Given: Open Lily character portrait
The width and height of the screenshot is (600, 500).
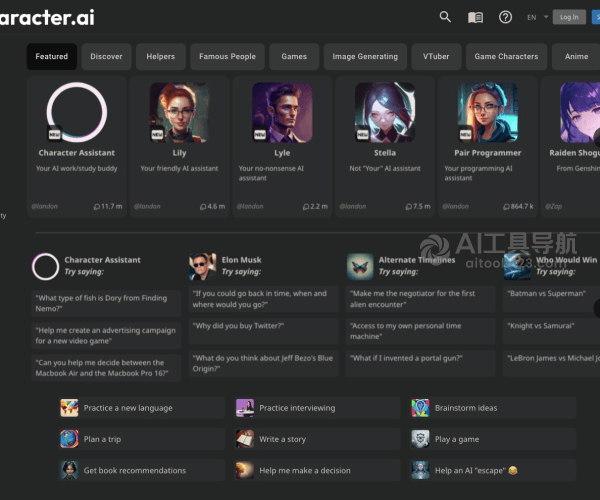Looking at the screenshot, I should click(x=179, y=112).
